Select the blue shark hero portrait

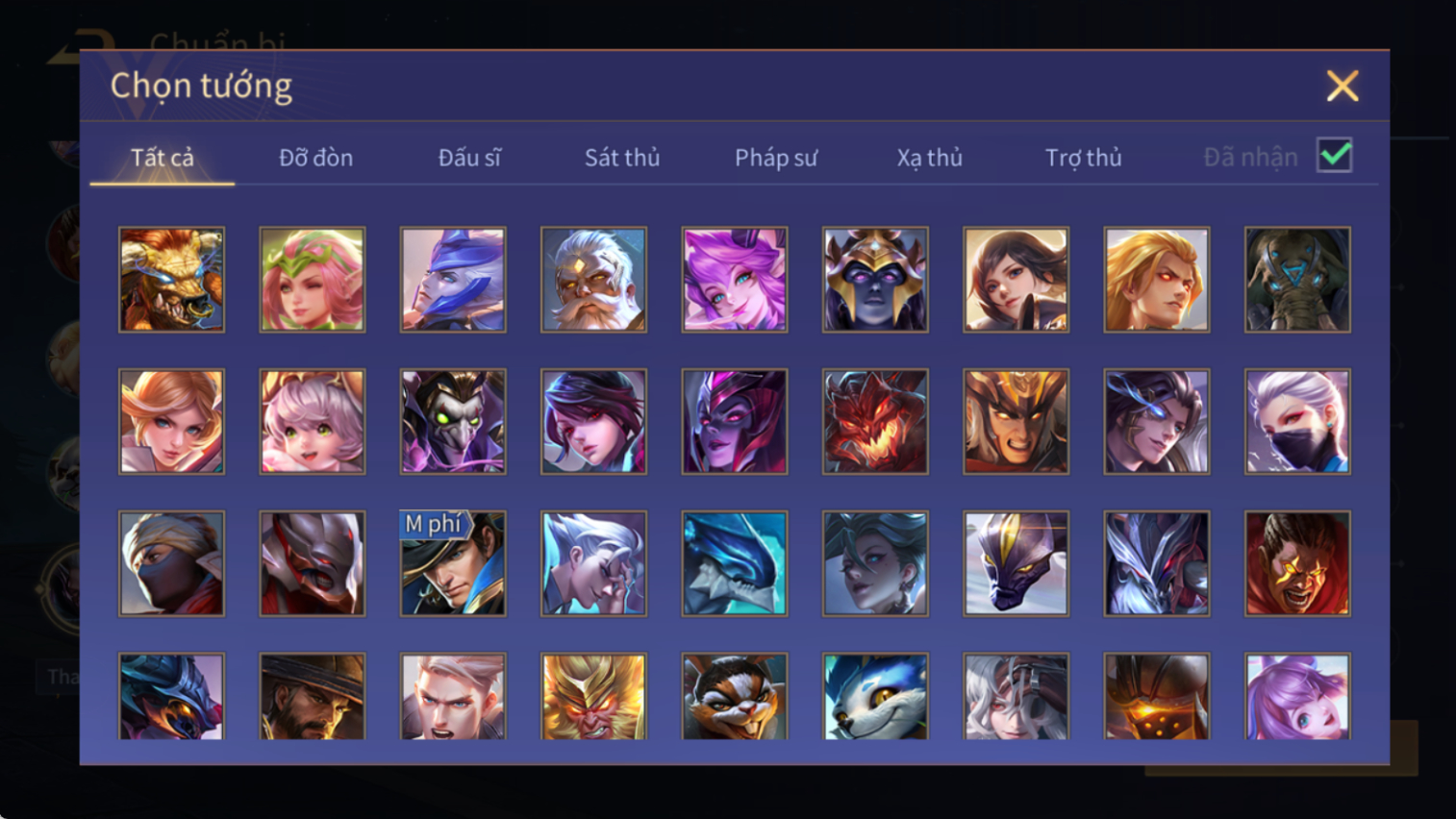tap(735, 563)
